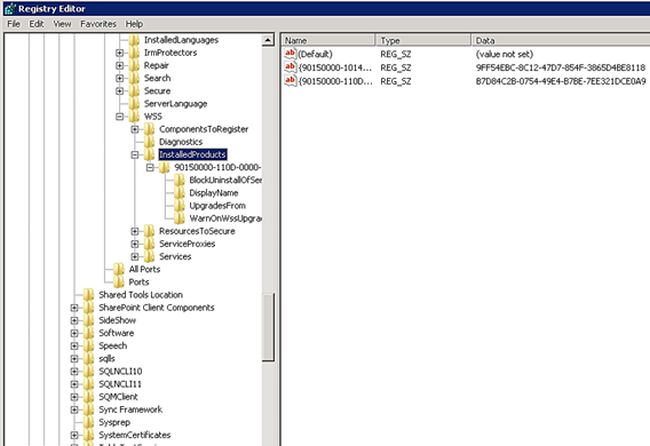The image size is (650, 446).
Task: Click the WSS folder icon
Action: click(x=134, y=116)
